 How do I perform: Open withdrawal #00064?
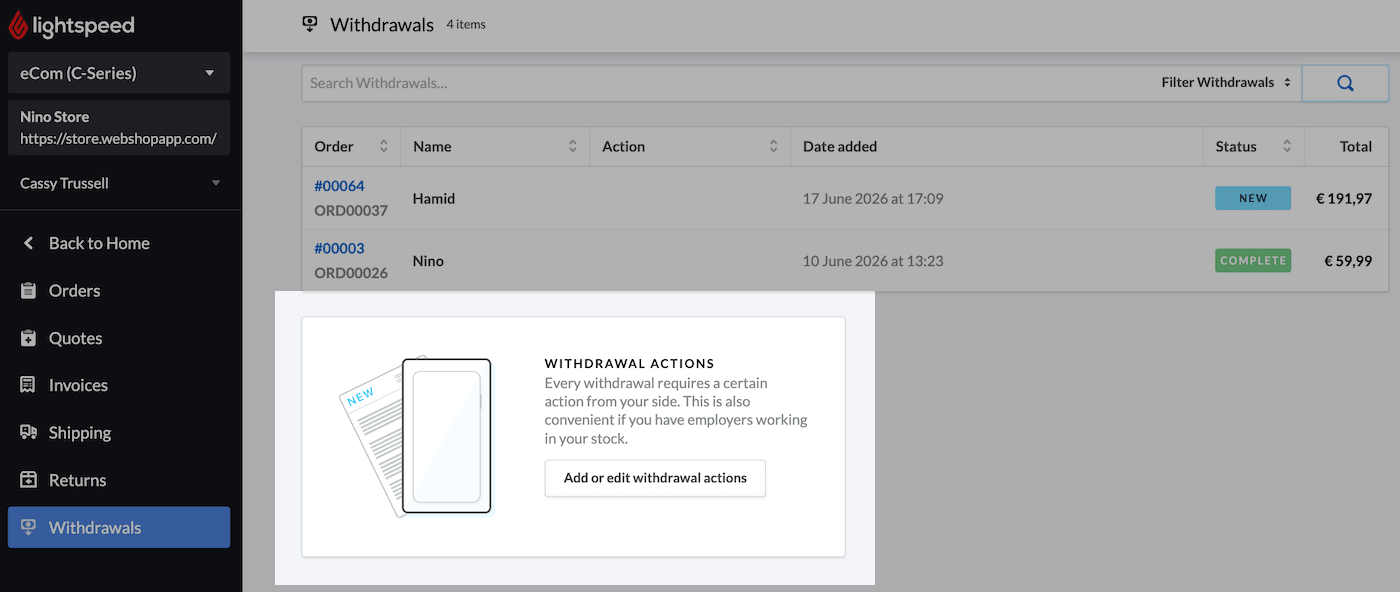[x=339, y=186]
